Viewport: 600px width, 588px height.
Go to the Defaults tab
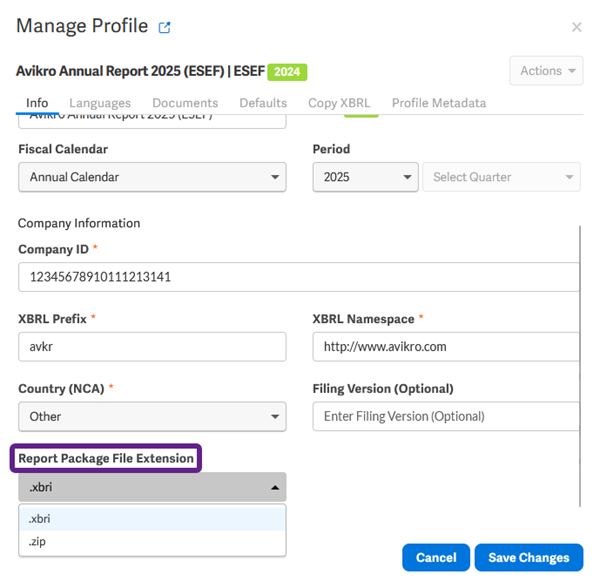pos(263,103)
